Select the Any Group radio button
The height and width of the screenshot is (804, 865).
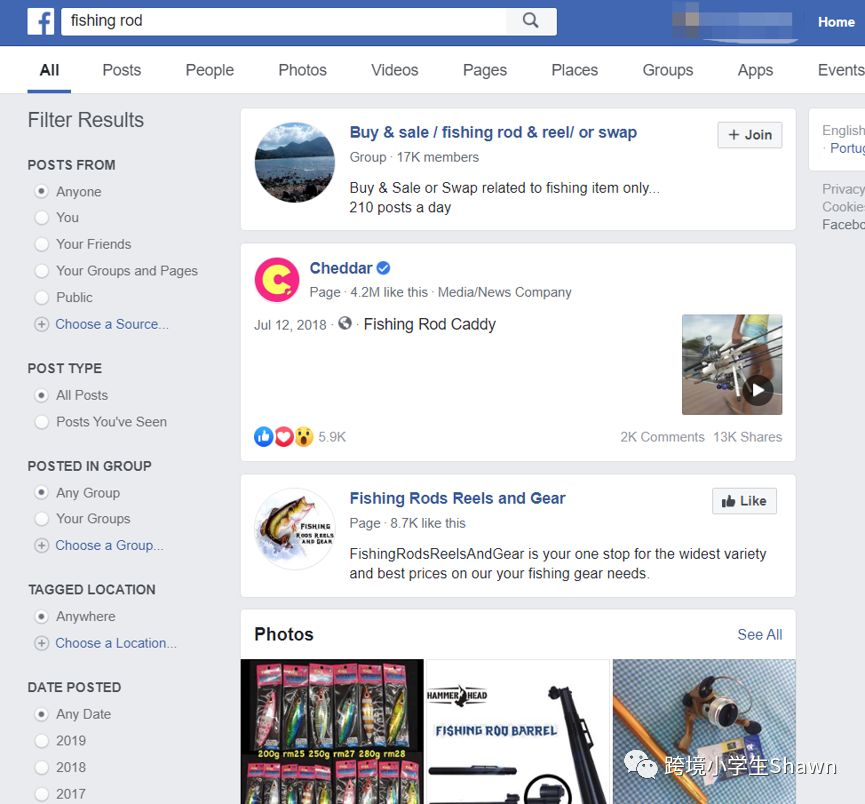[41, 492]
